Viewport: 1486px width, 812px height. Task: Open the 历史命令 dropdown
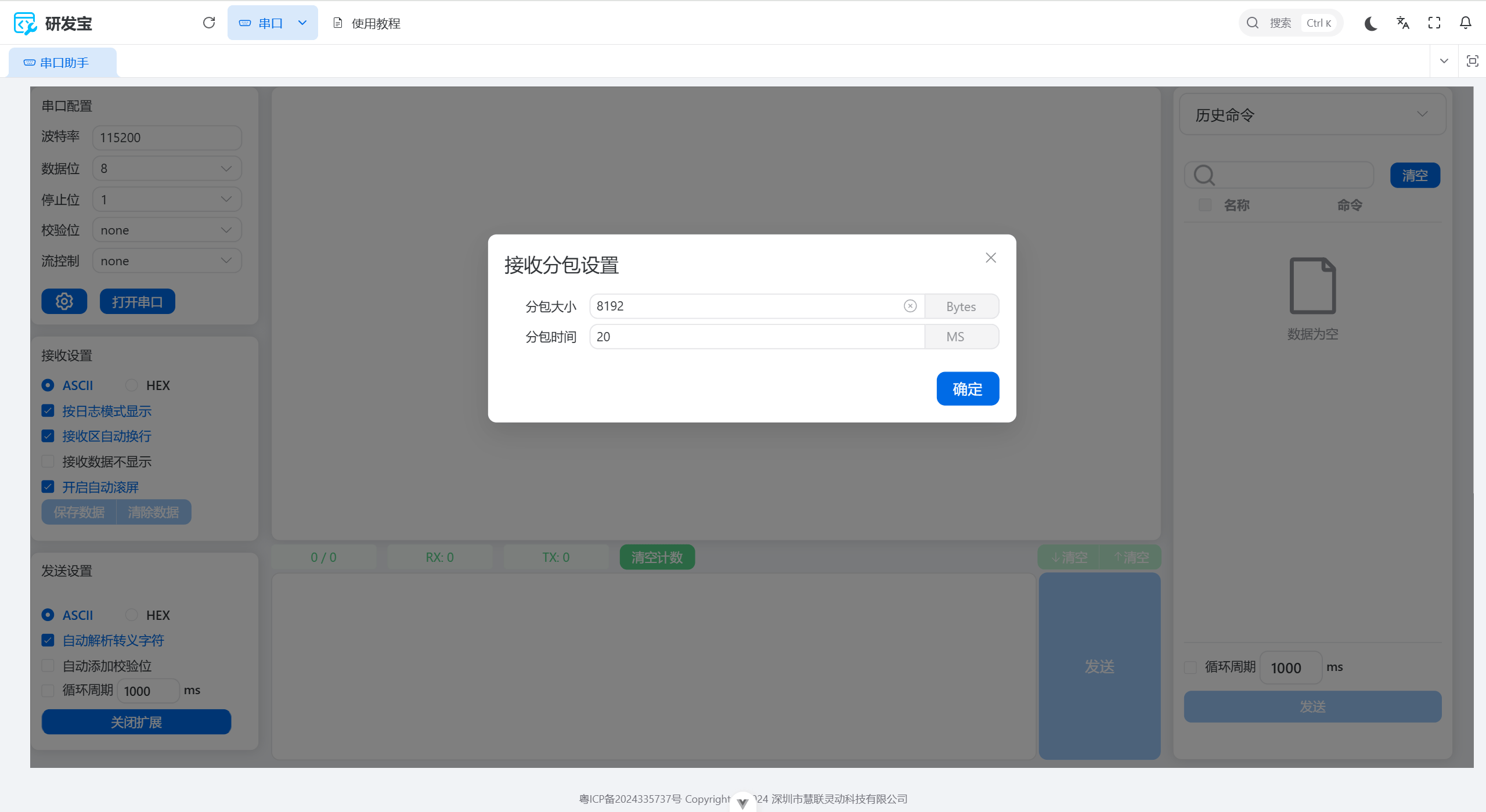pos(1312,114)
